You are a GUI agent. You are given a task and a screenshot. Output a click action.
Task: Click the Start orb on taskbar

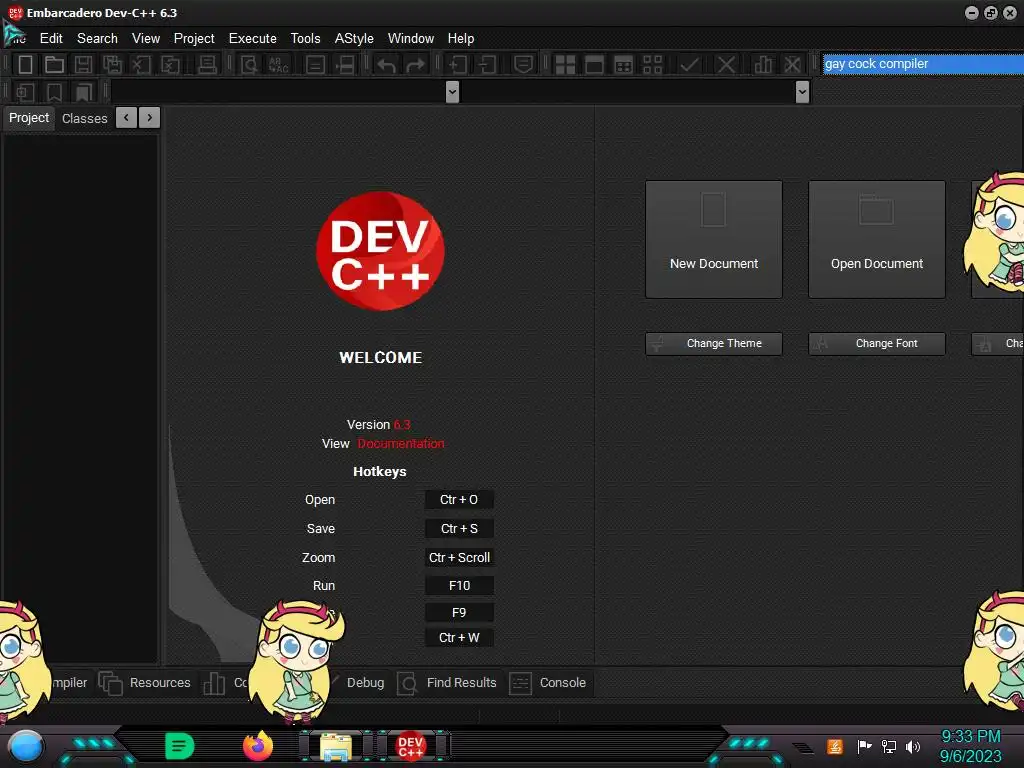point(26,747)
